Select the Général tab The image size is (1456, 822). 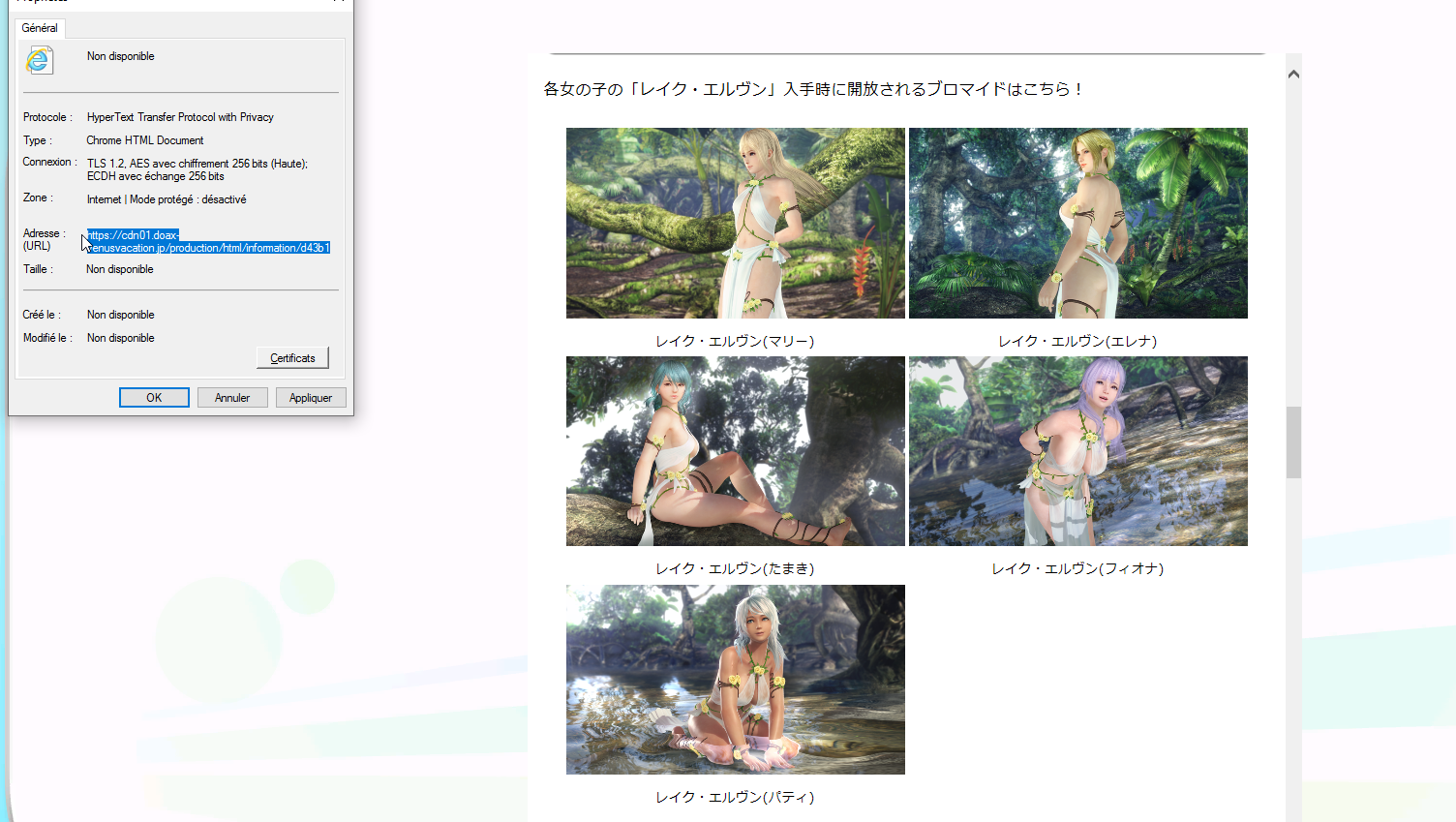pyautogui.click(x=40, y=28)
